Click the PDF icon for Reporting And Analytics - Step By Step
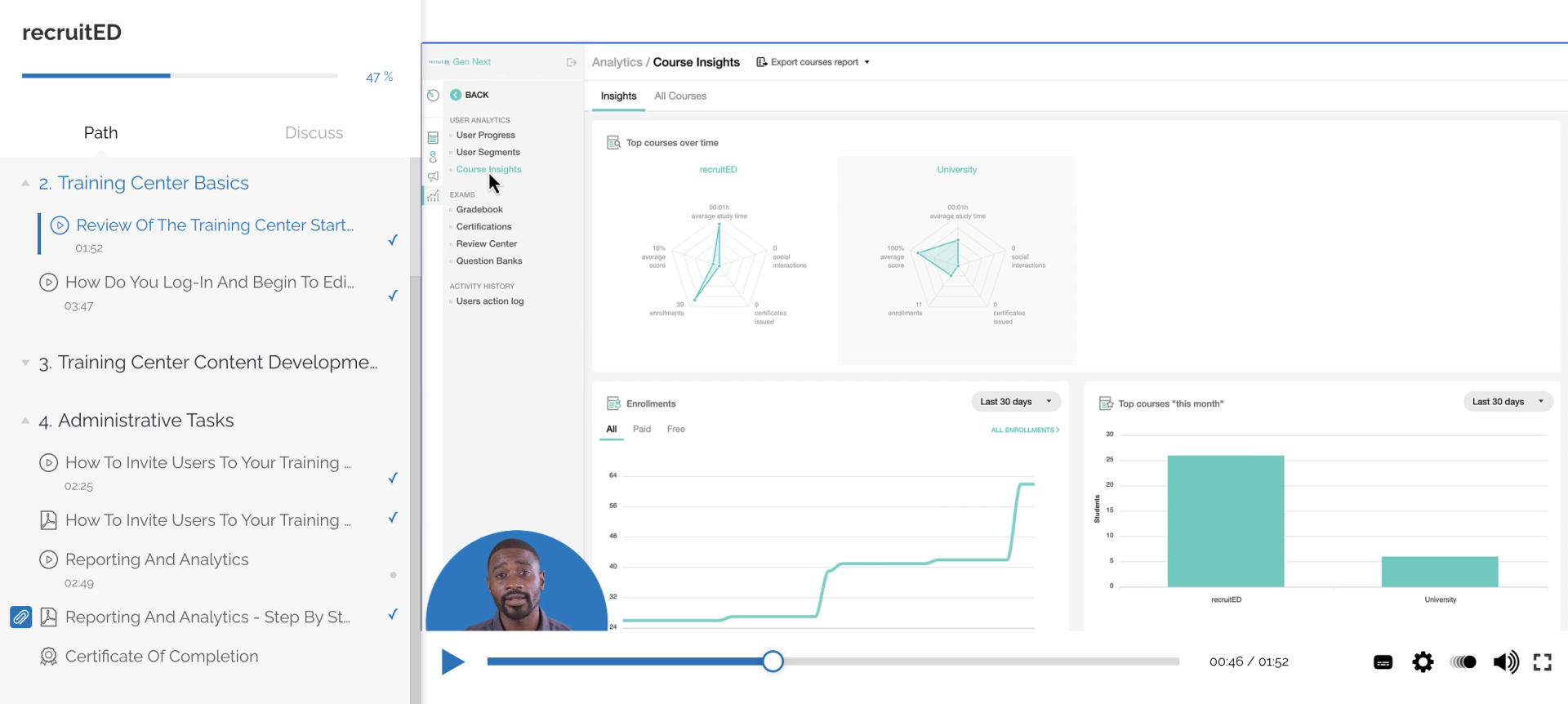This screenshot has height=704, width=1568. tap(49, 617)
